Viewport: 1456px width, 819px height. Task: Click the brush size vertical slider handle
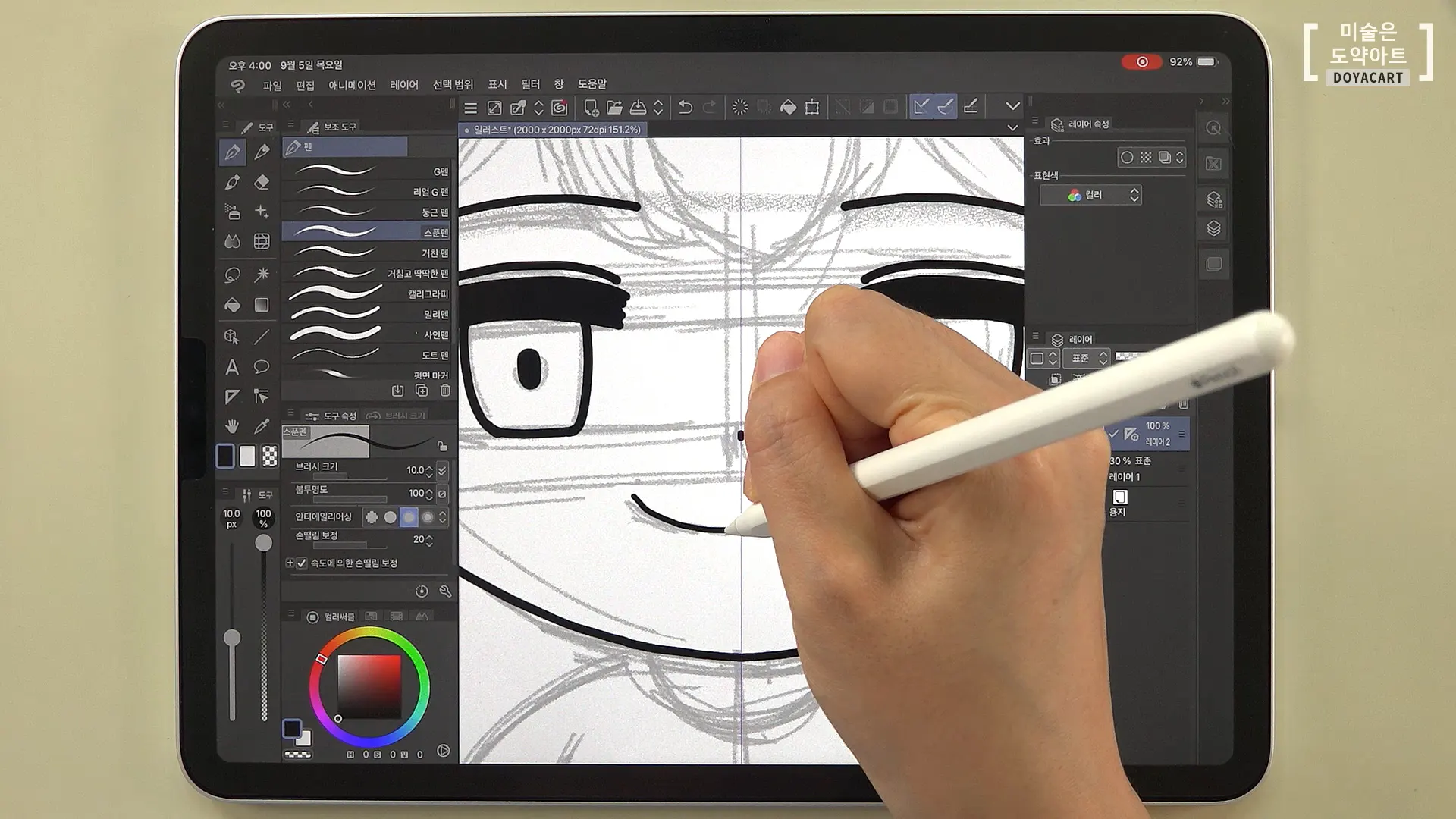[232, 638]
